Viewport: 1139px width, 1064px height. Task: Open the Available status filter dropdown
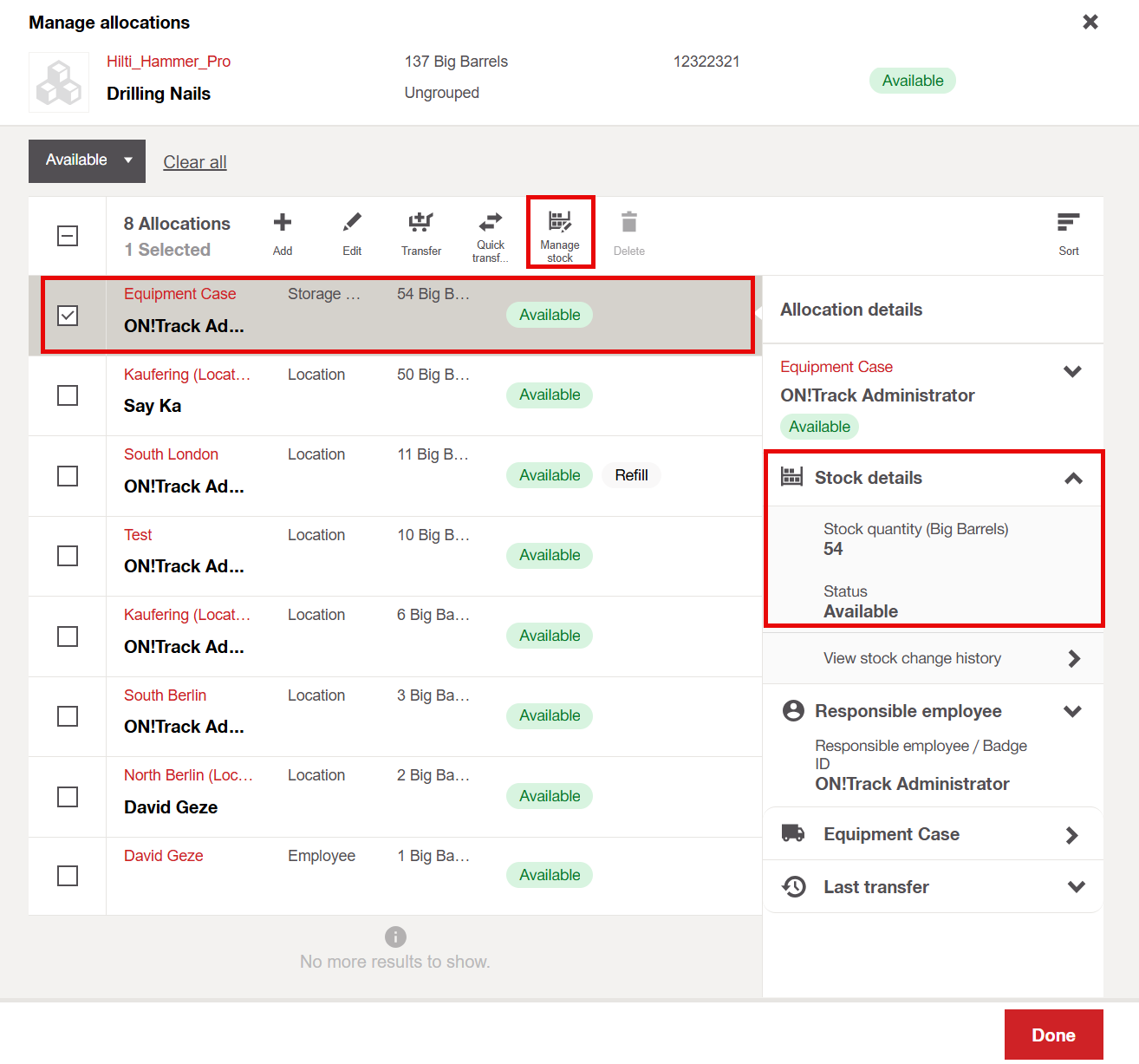tap(87, 160)
